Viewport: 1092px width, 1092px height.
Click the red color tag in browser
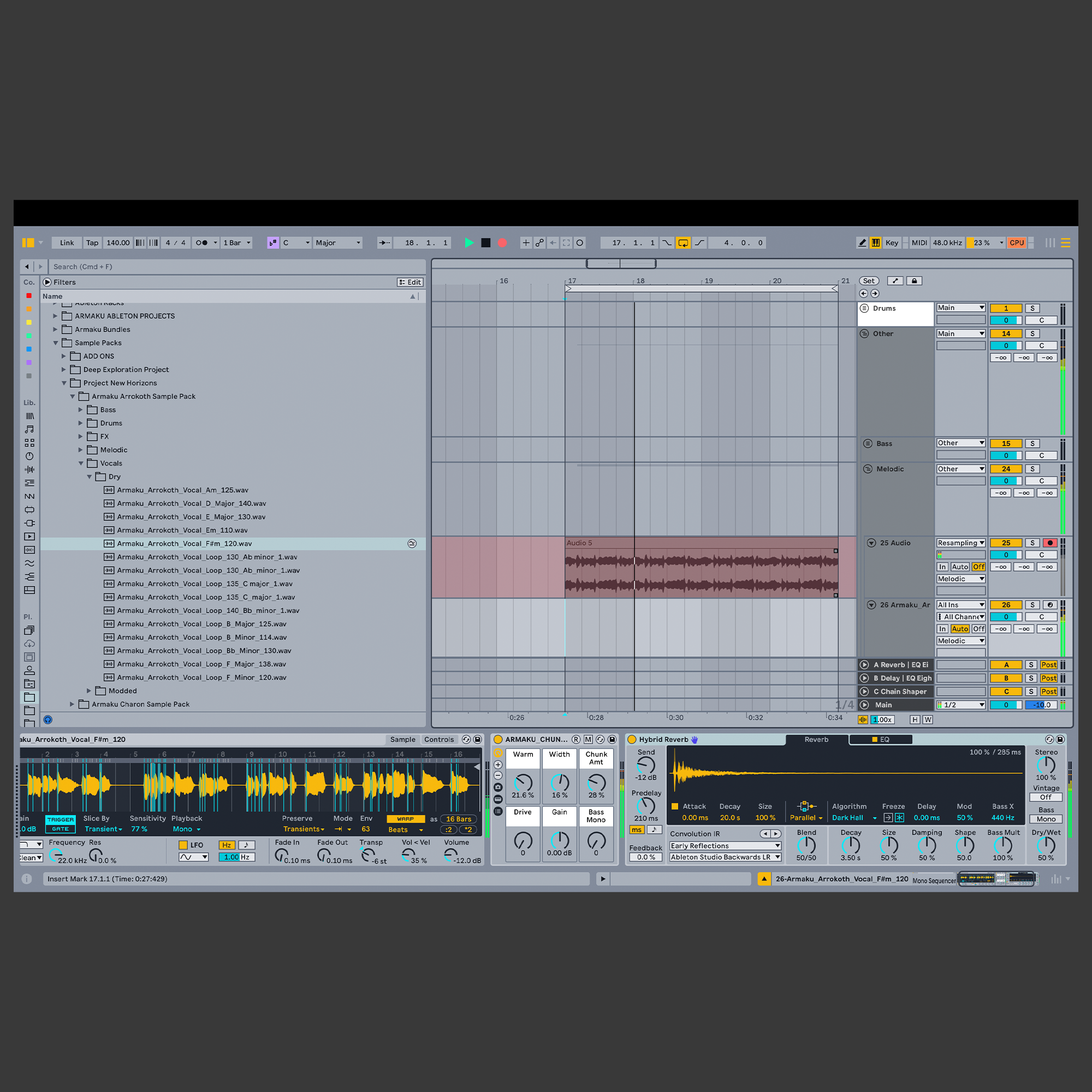coord(29,295)
